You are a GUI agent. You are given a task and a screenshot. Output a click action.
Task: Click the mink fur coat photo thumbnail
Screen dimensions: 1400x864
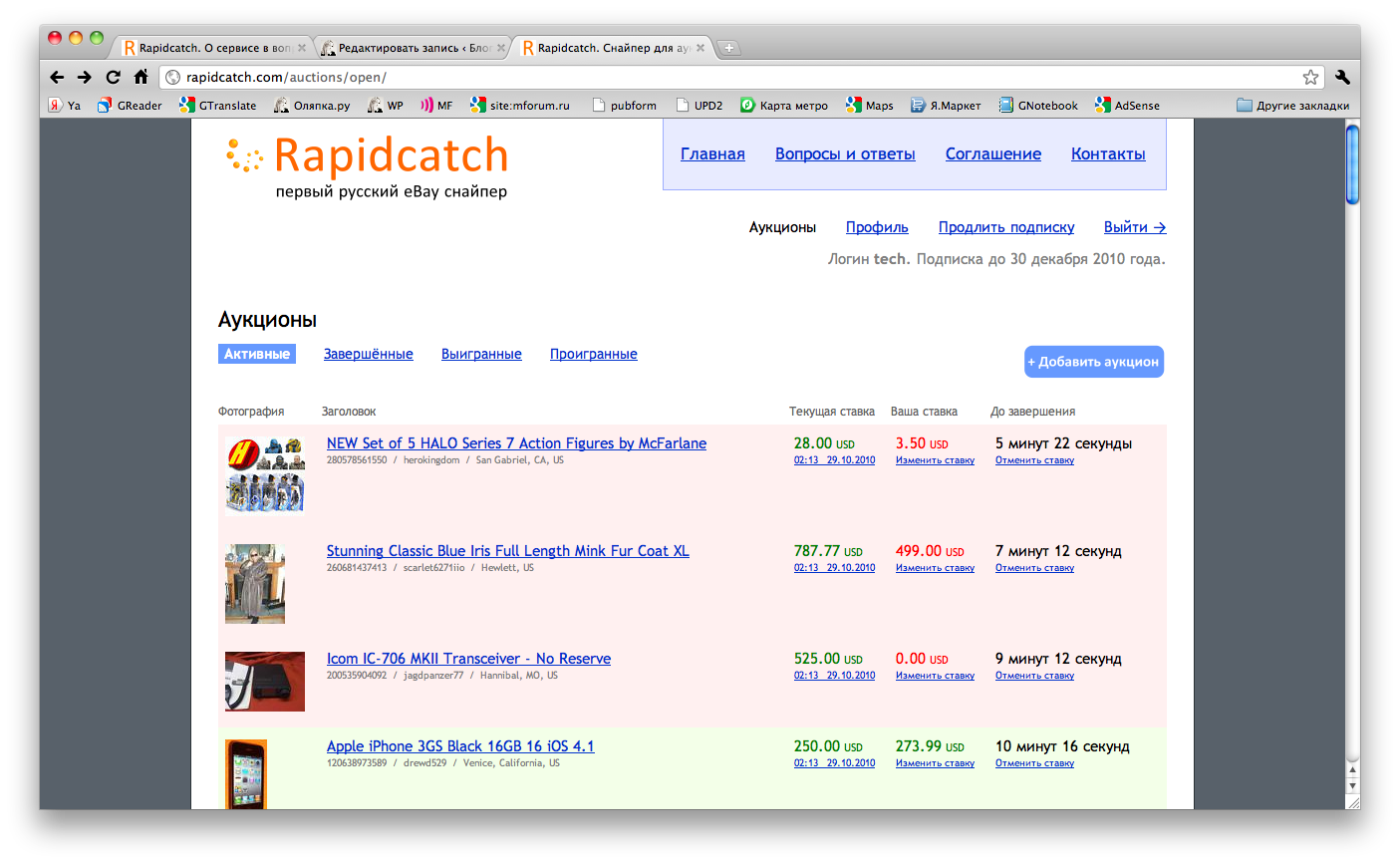[255, 584]
